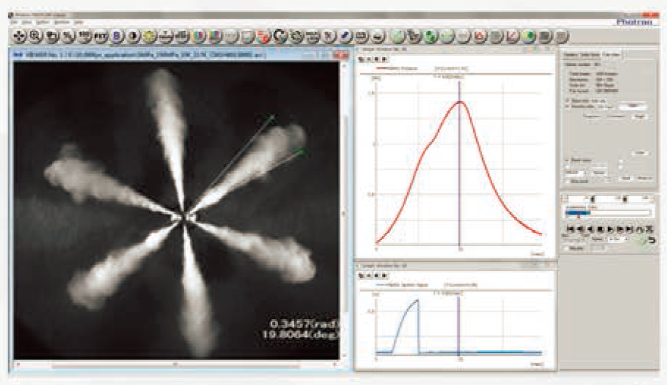Toggle the second checkbox in the right panel

tap(567, 106)
